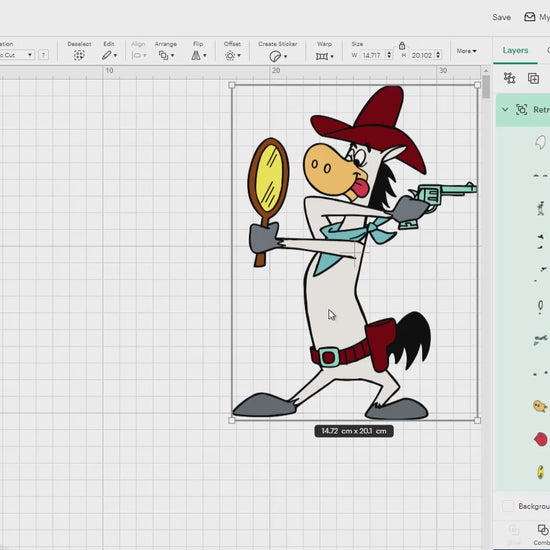550x550 pixels.
Task: Expand the Edit dropdown arrow
Action: [115, 56]
